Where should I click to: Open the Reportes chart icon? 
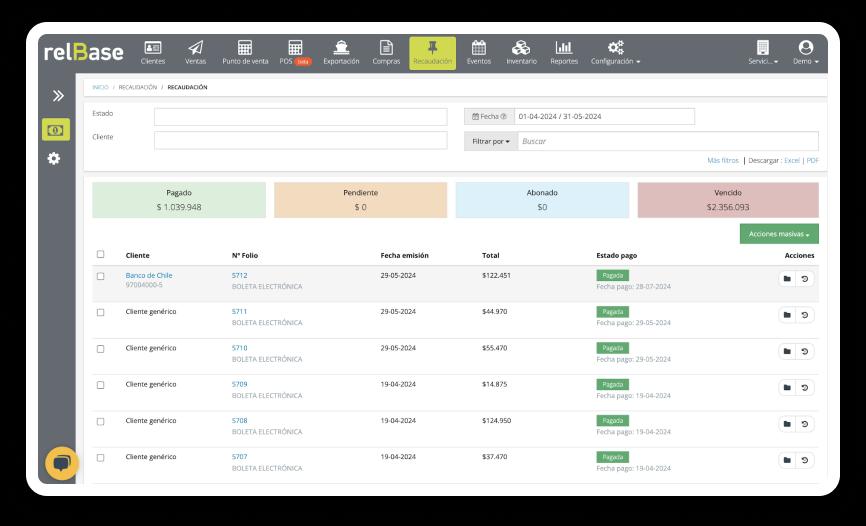[564, 48]
